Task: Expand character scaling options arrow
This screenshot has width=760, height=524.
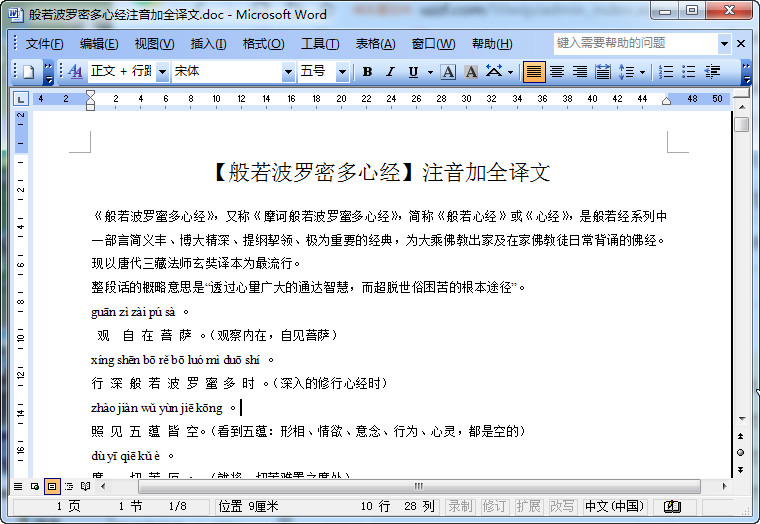Action: [x=510, y=72]
